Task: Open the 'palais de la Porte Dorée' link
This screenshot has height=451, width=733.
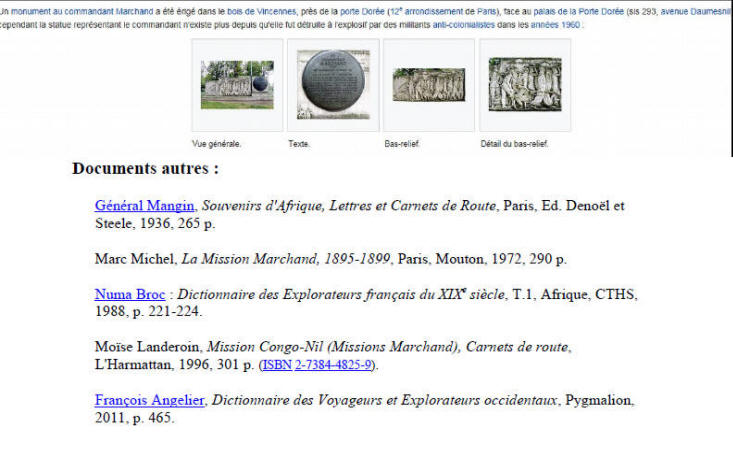Action: pyautogui.click(x=577, y=8)
